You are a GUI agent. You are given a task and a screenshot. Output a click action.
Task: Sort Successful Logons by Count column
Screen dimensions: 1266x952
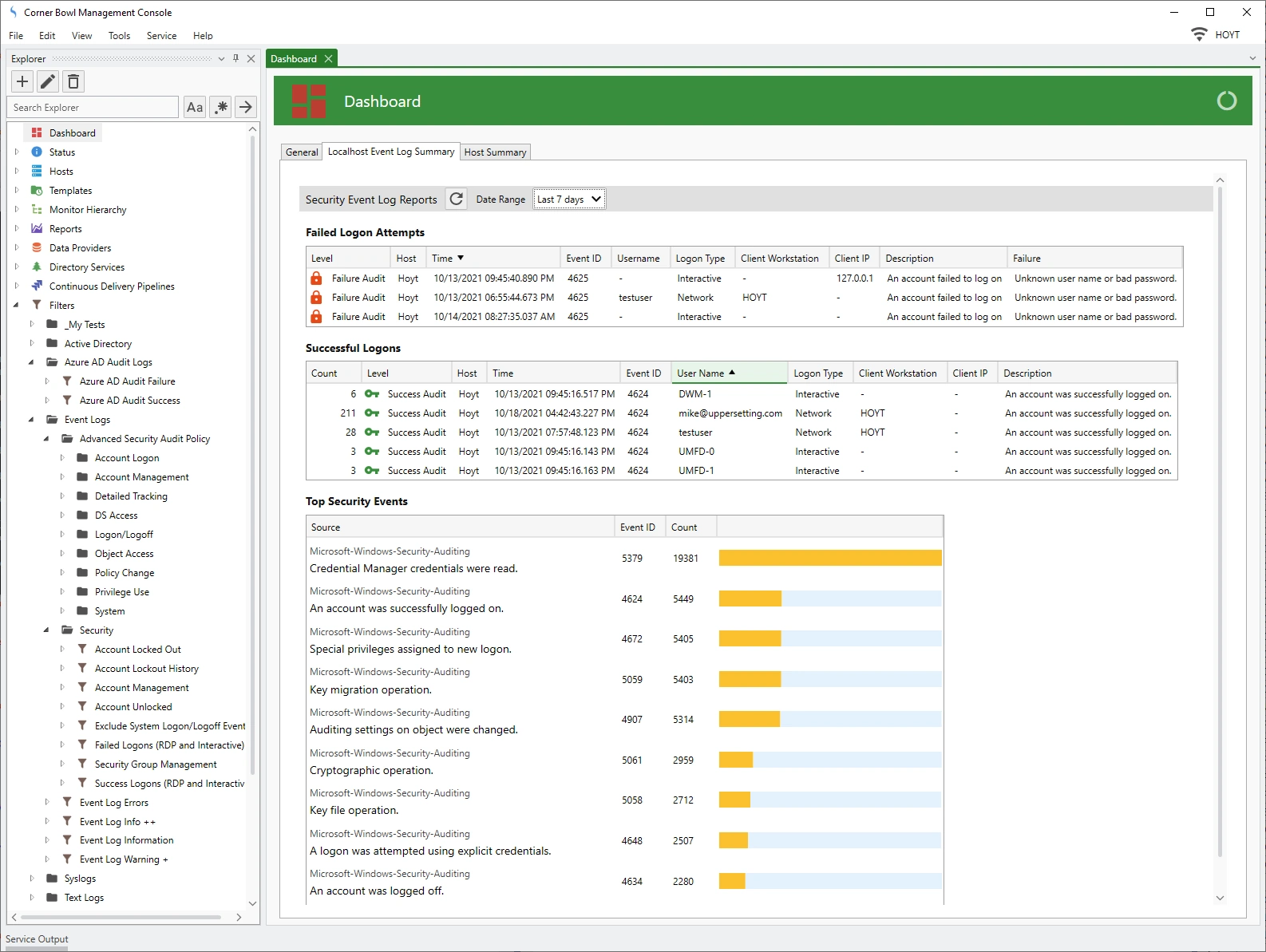pos(334,373)
